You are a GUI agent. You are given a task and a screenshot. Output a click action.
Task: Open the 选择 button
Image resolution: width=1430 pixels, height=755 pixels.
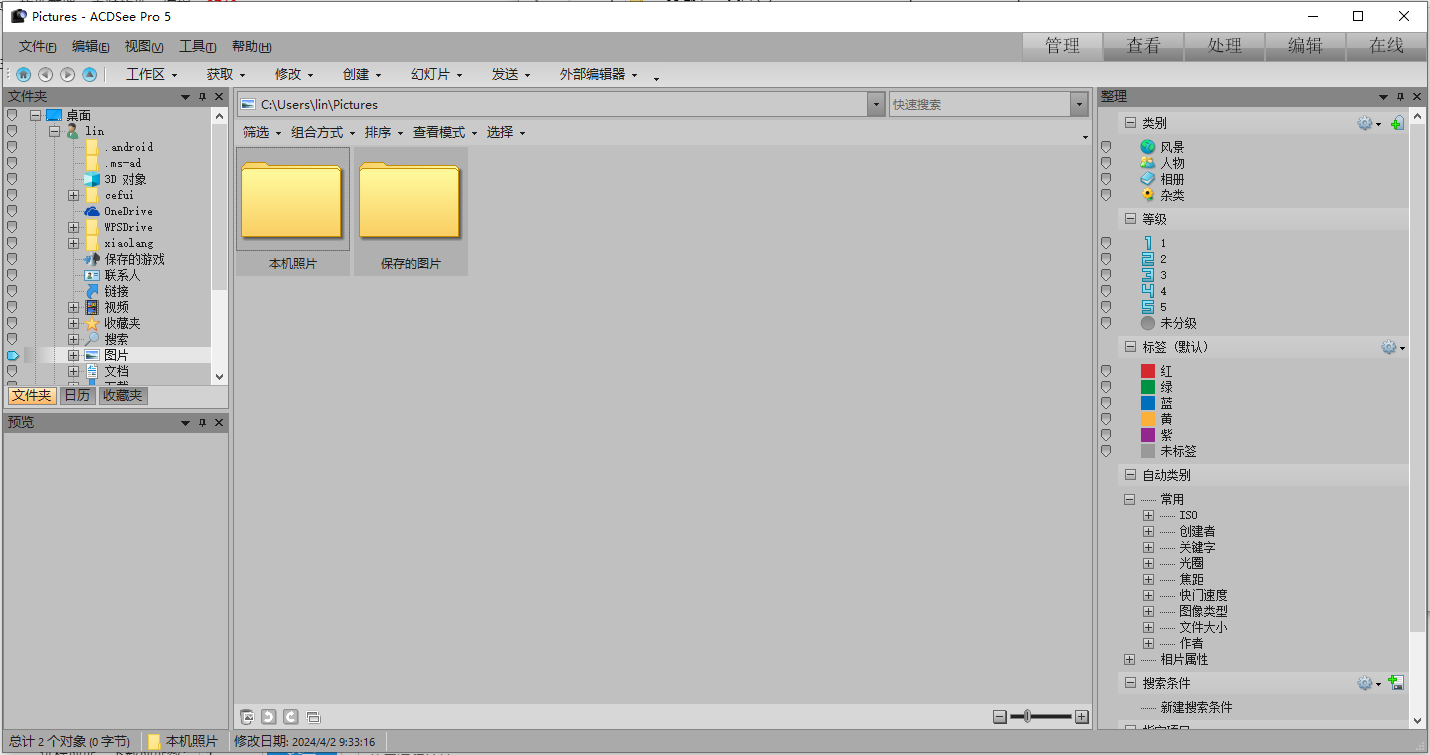506,132
